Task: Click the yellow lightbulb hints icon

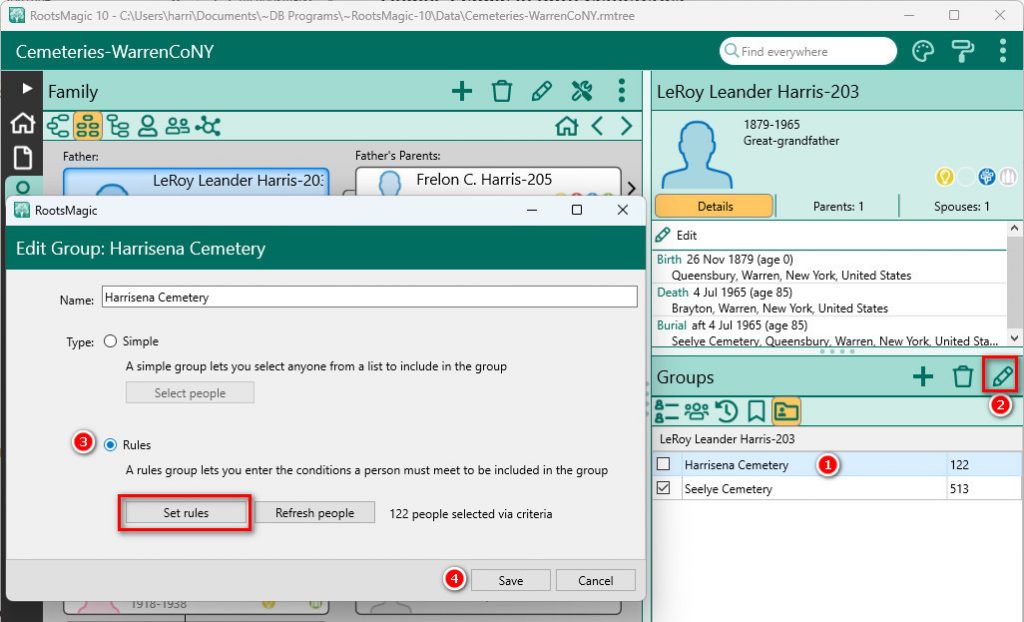Action: pos(944,176)
